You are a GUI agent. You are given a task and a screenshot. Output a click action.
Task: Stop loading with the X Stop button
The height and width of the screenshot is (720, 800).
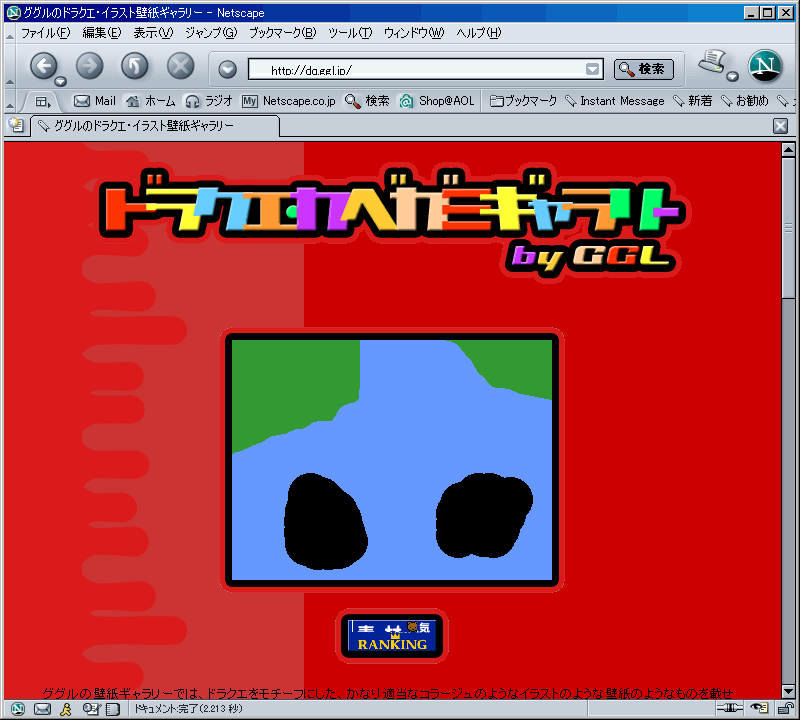point(181,66)
